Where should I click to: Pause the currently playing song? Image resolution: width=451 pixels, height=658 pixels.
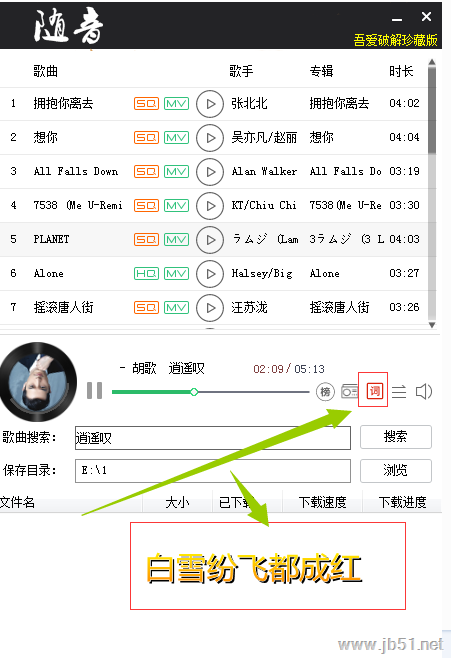[94, 391]
